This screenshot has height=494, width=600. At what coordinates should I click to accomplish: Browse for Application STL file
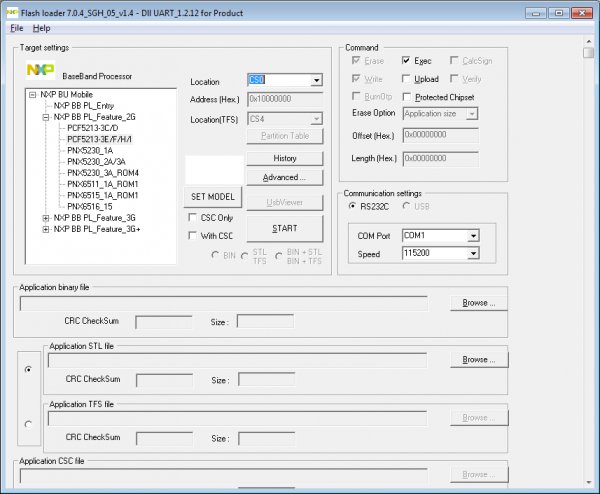point(479,360)
